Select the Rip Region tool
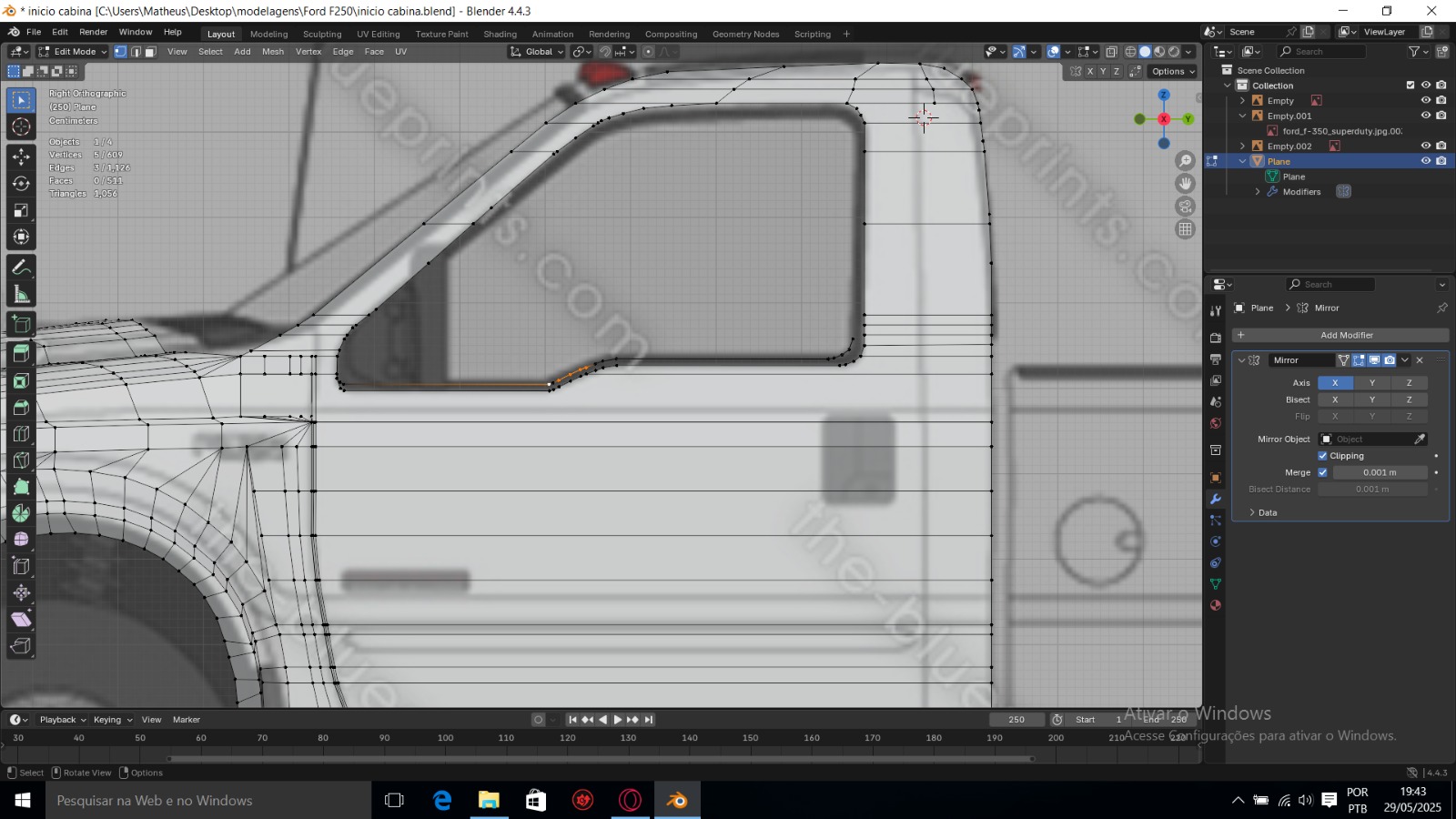Screen dimensions: 1456x819 (x=21, y=646)
